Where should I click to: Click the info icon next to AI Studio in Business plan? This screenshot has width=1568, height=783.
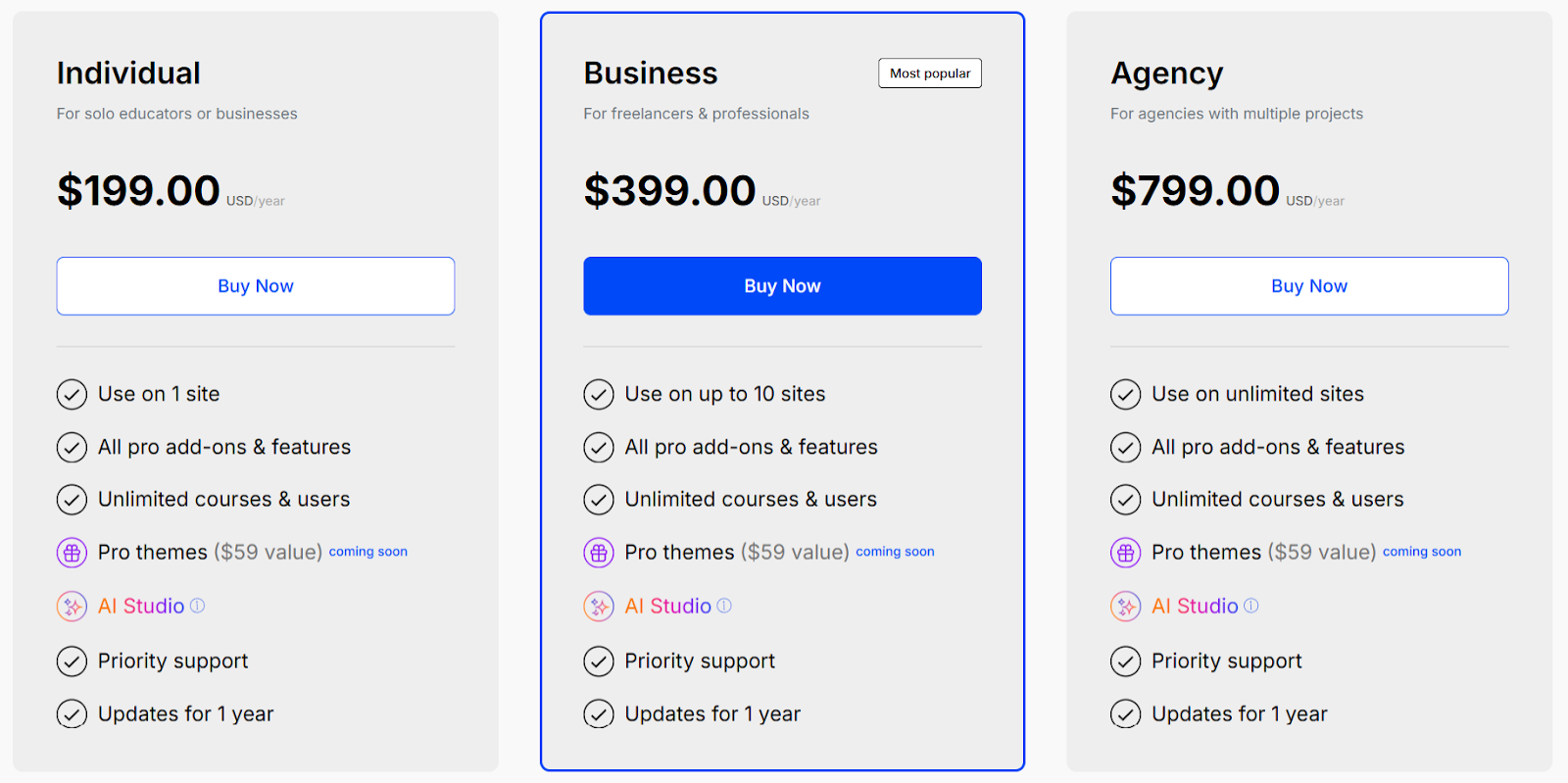tap(723, 606)
